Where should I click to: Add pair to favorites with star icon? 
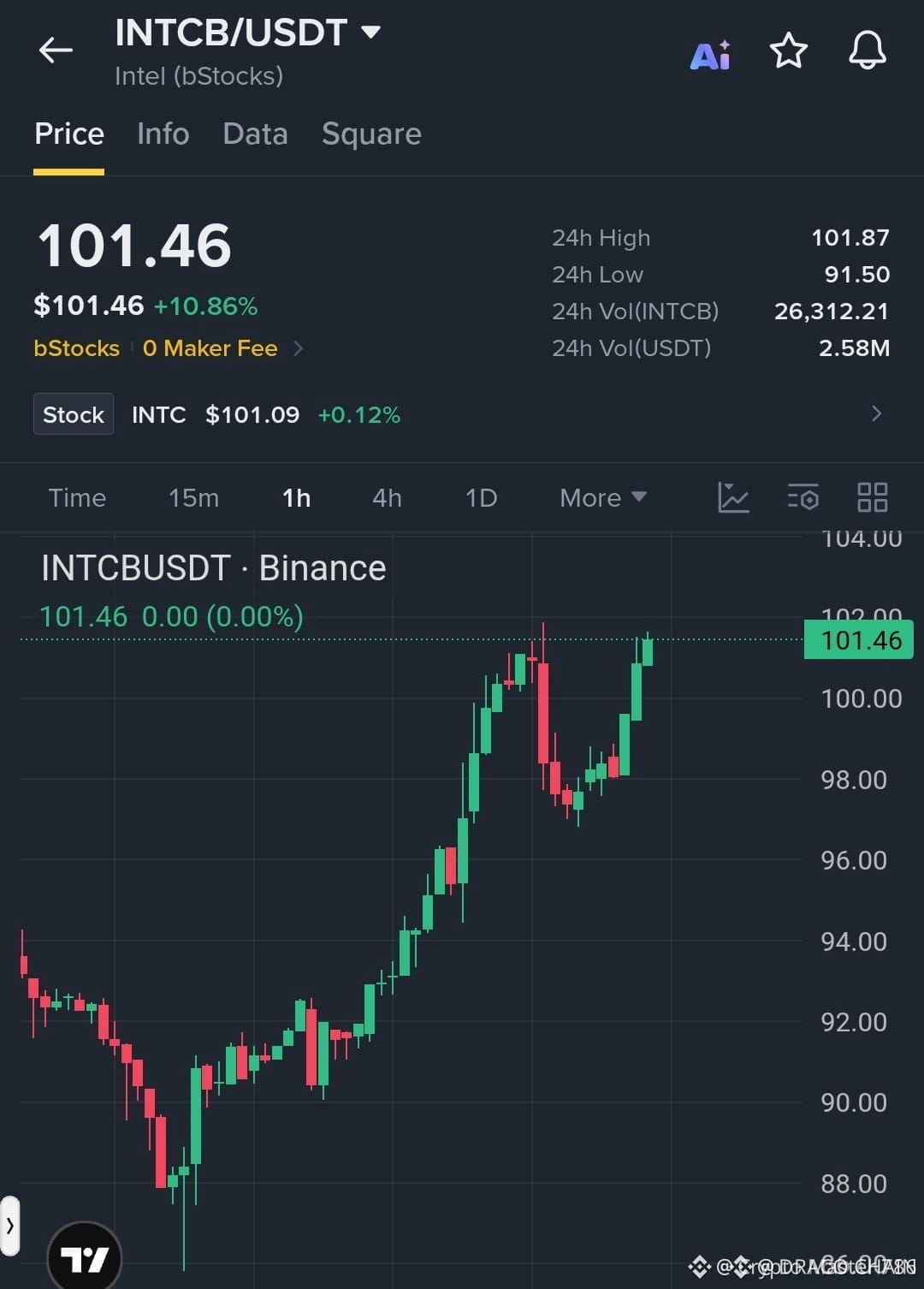tap(788, 50)
